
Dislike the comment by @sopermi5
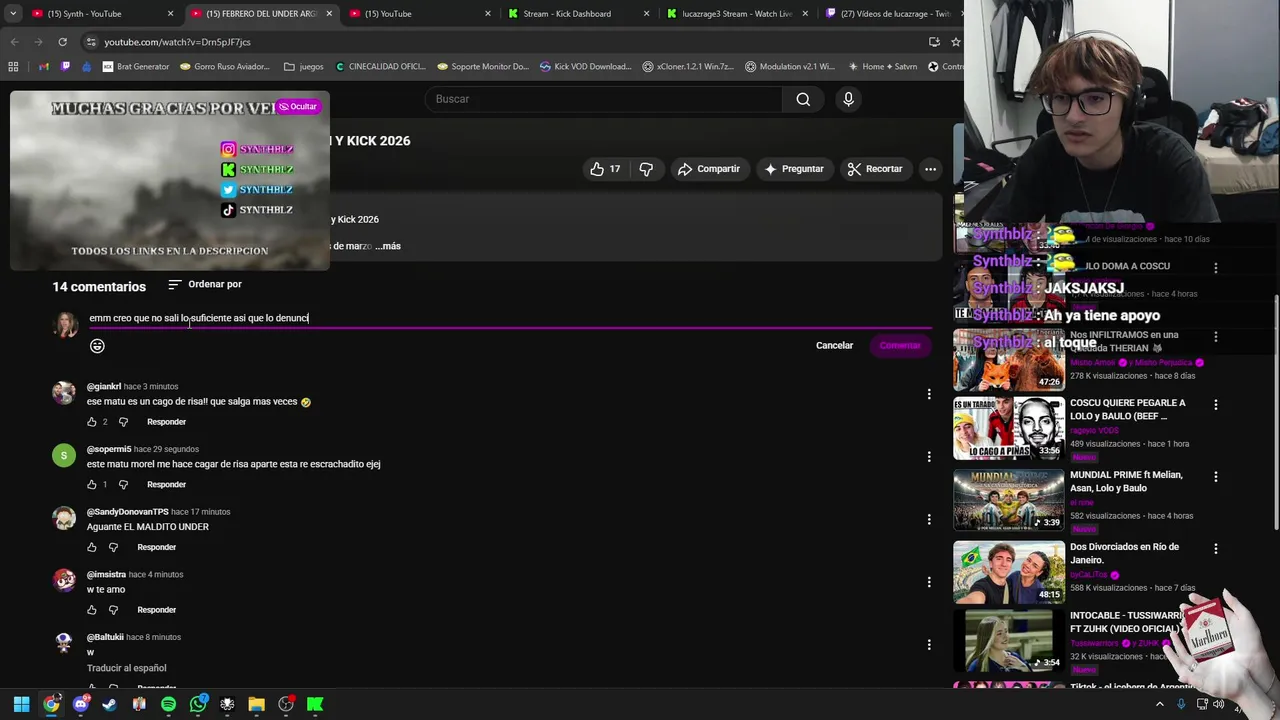123,485
